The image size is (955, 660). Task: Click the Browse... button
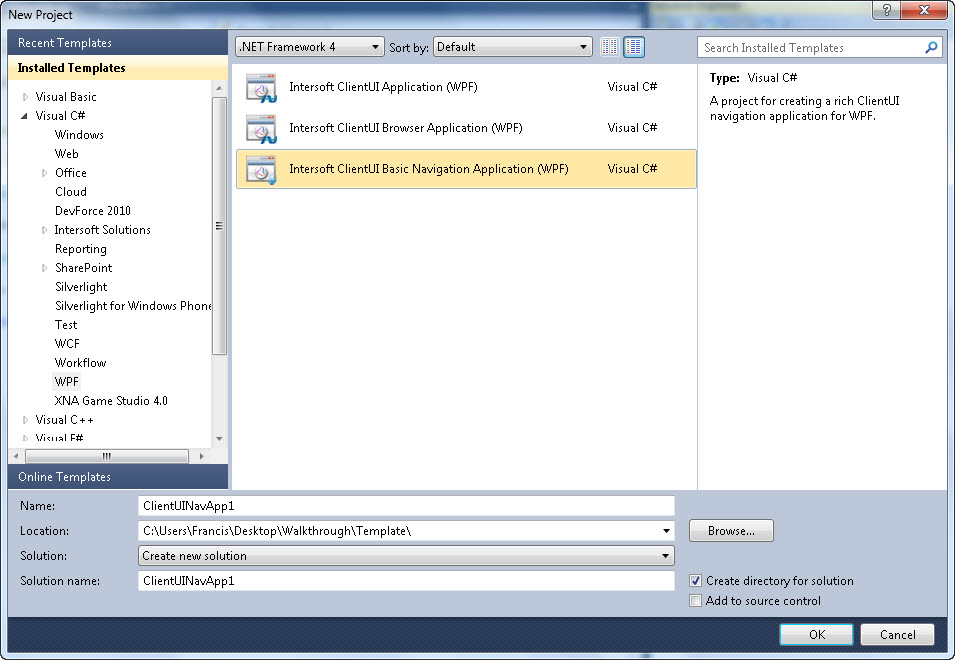coord(731,531)
